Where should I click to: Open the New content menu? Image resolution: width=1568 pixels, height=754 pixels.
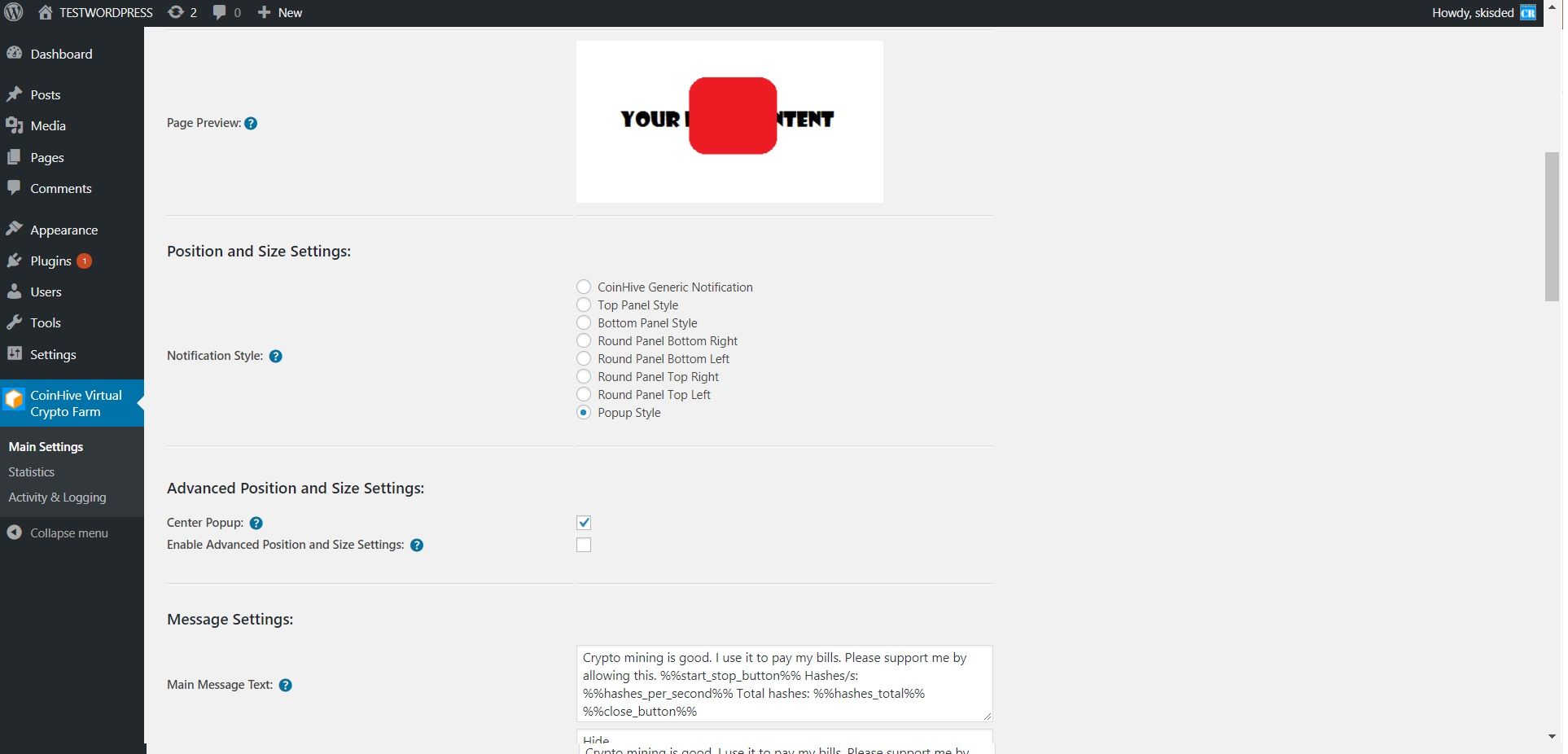pos(280,12)
